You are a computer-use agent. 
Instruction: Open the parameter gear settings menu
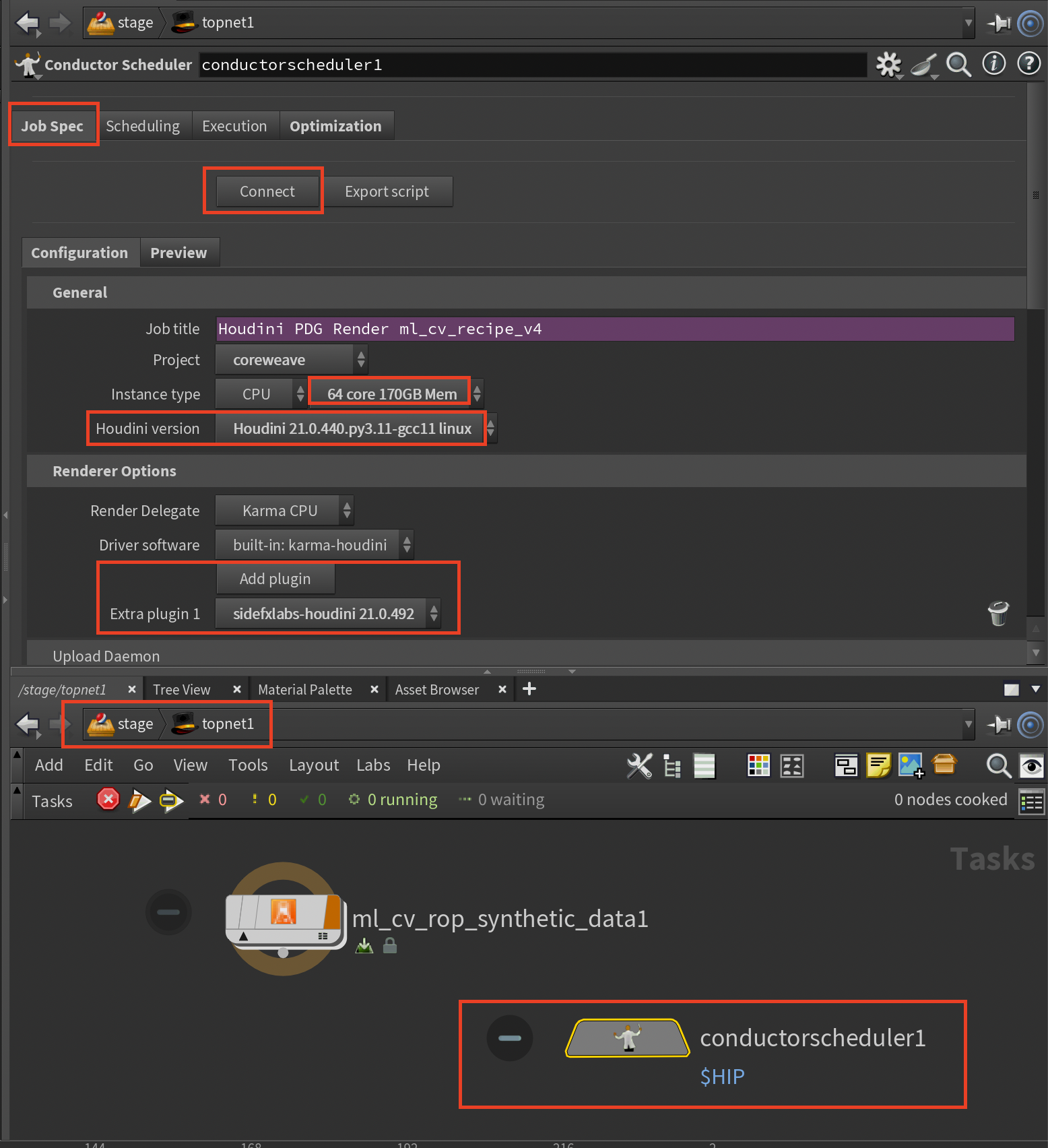[x=888, y=65]
